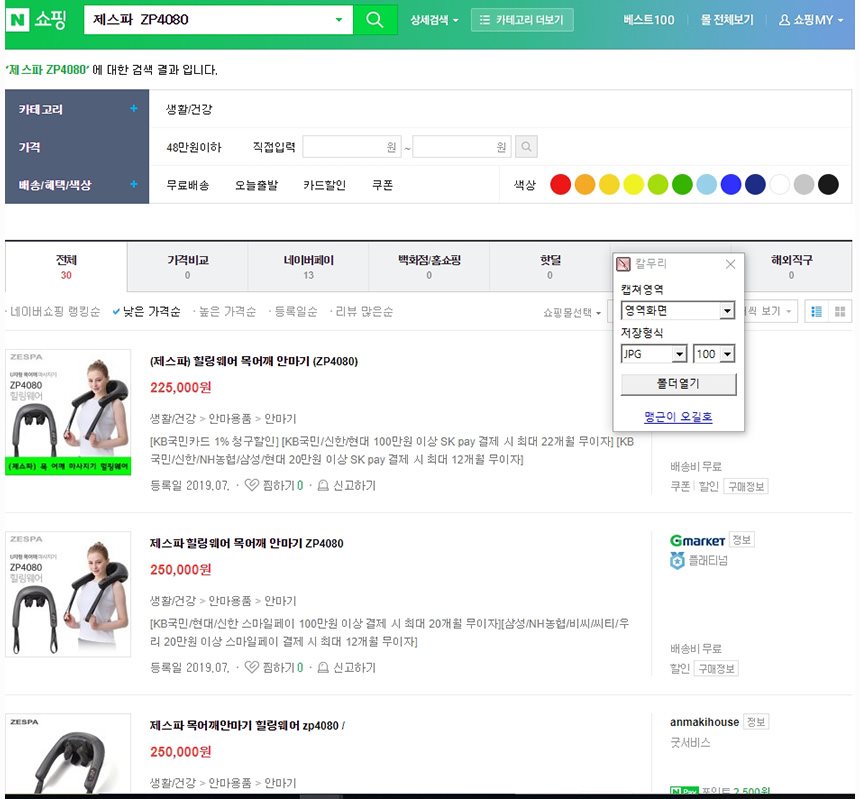Toggle 카드할인 filter
This screenshot has height=799, width=860.
tap(324, 185)
